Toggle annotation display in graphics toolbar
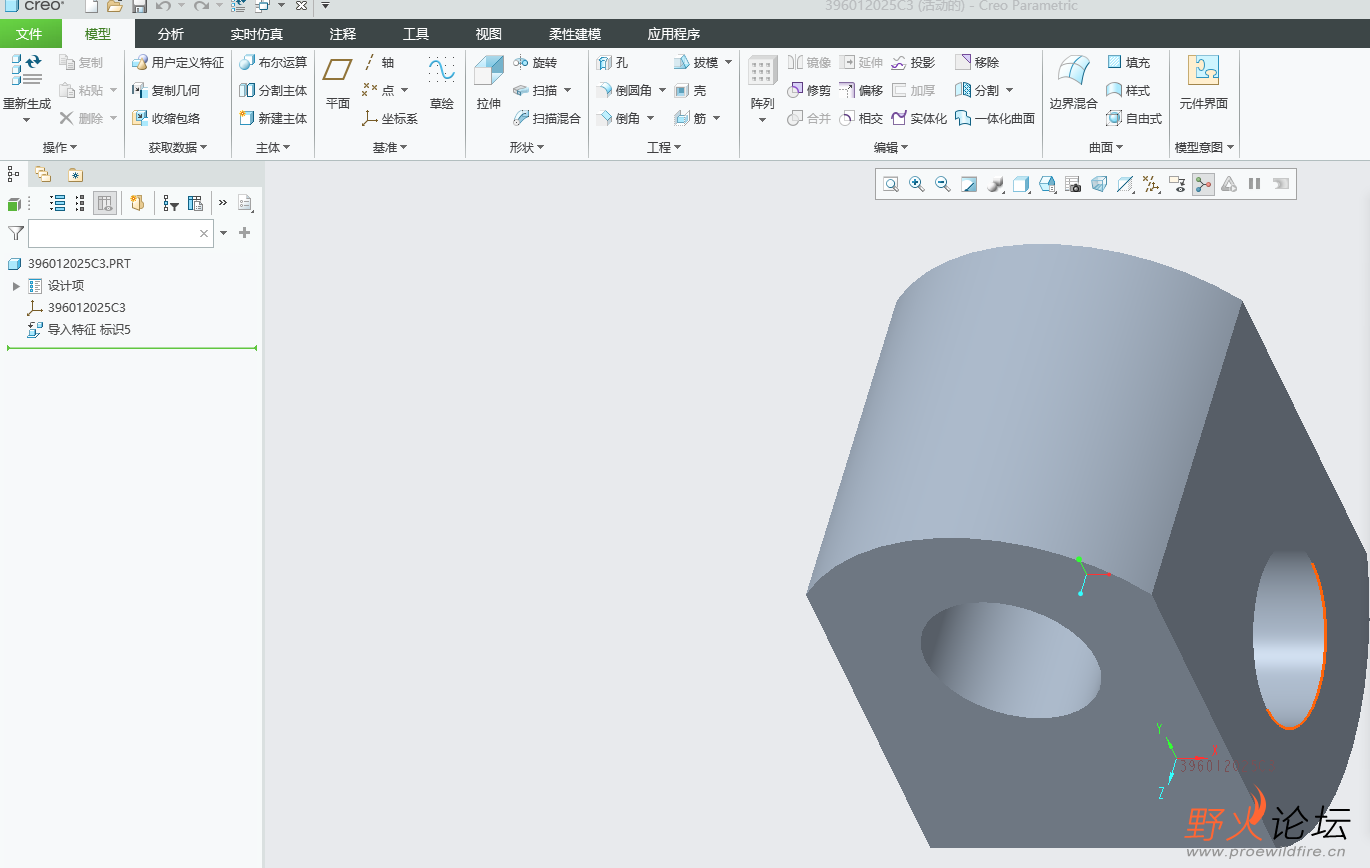 click(x=1177, y=184)
